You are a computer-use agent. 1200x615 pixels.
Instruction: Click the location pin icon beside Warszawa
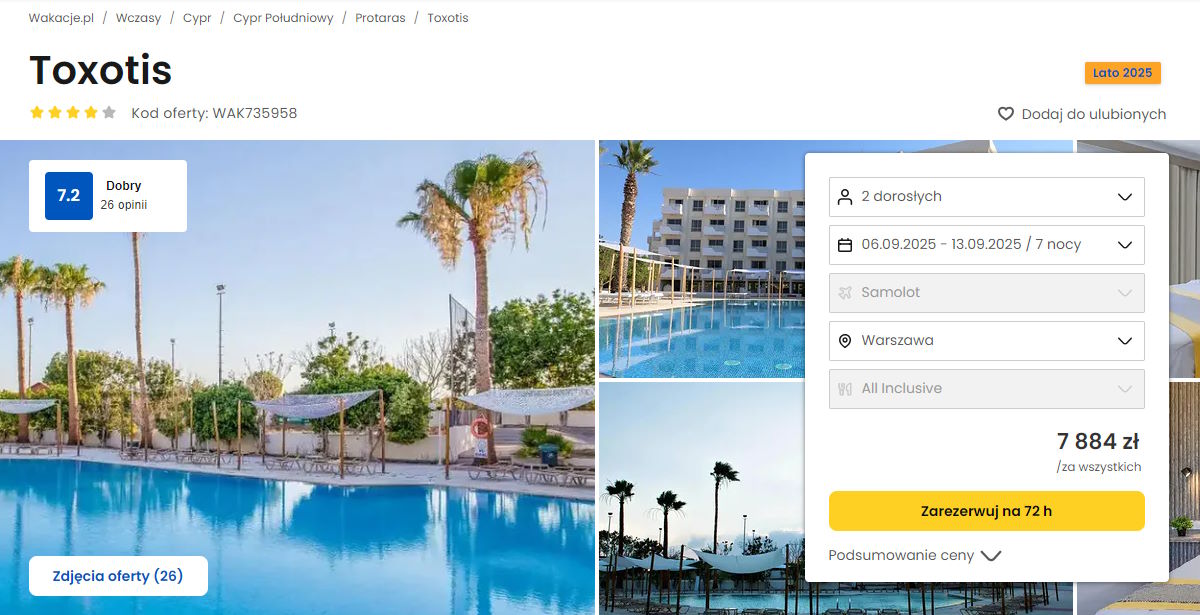(x=845, y=341)
